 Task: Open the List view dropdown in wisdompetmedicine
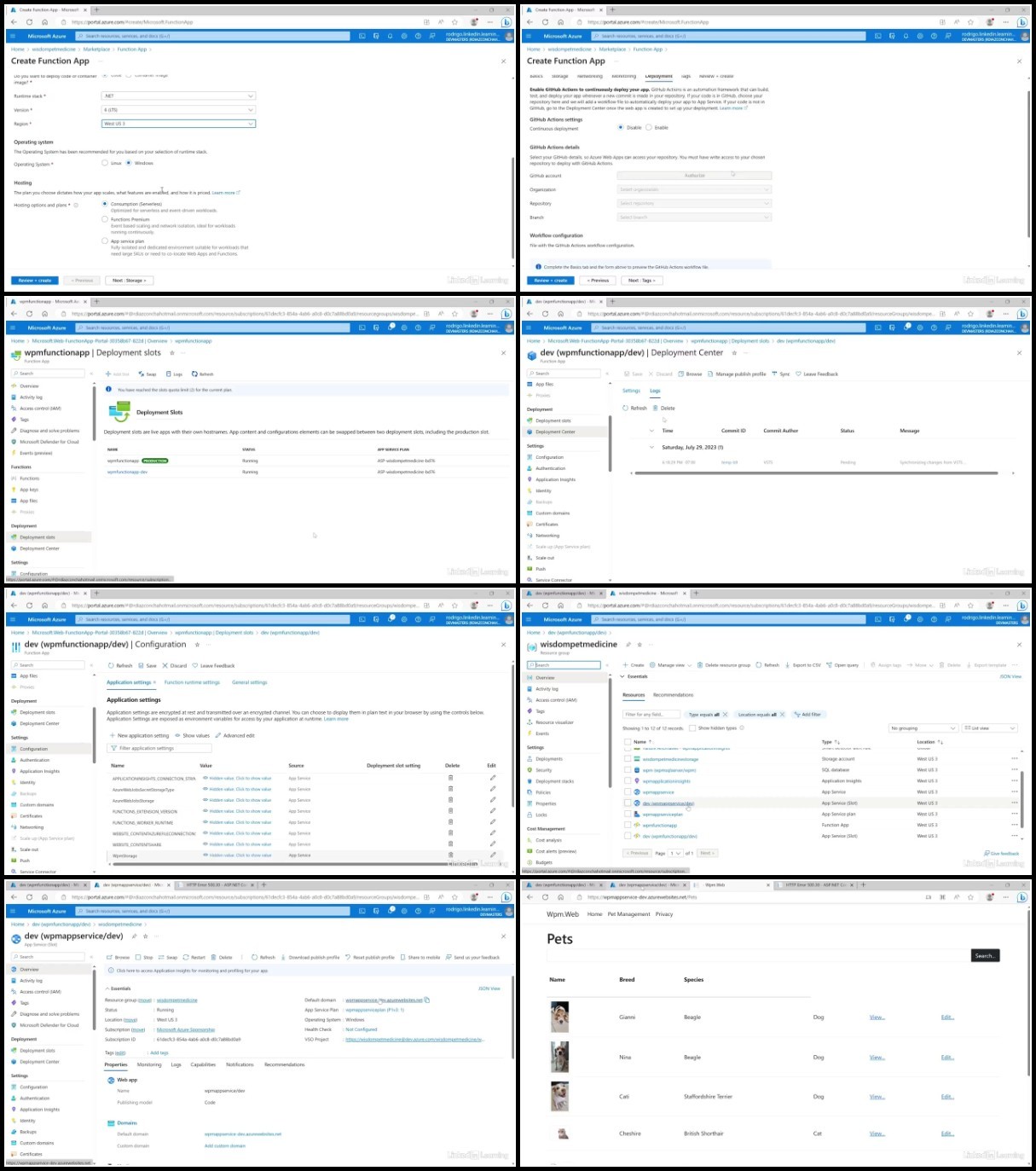pyautogui.click(x=990, y=728)
